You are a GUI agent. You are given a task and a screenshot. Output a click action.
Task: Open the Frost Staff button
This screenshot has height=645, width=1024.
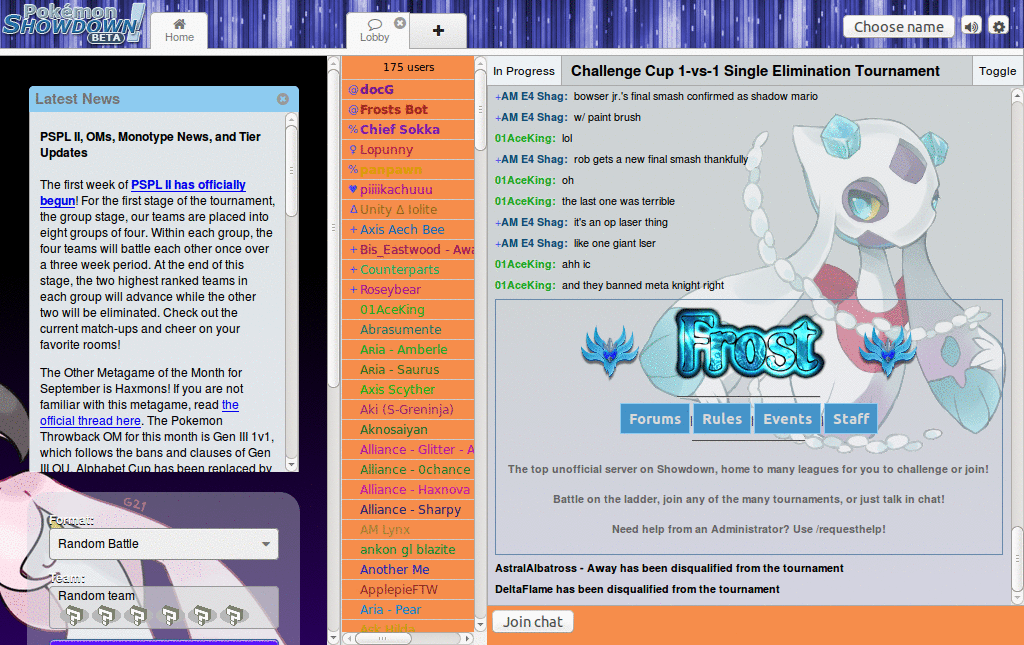coord(851,419)
